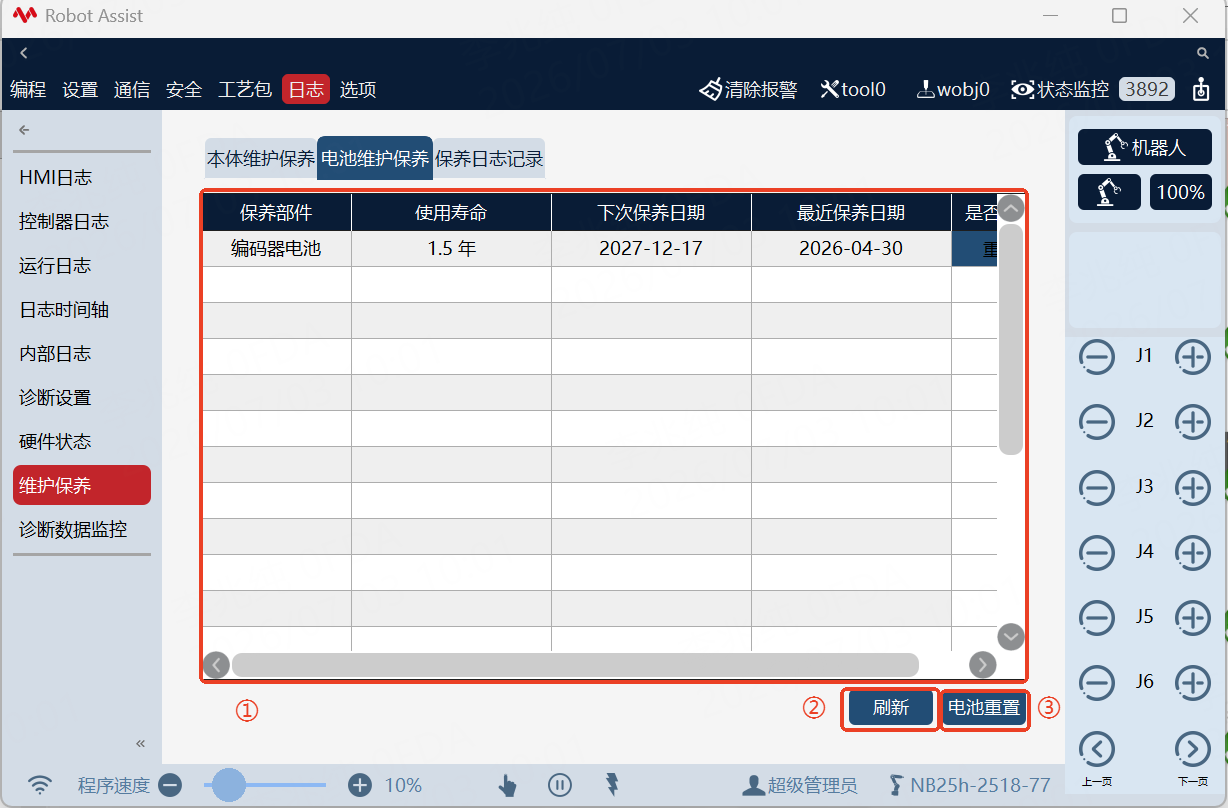The width and height of the screenshot is (1228, 808).
Task: Click the program speed slider handle
Action: (x=229, y=785)
